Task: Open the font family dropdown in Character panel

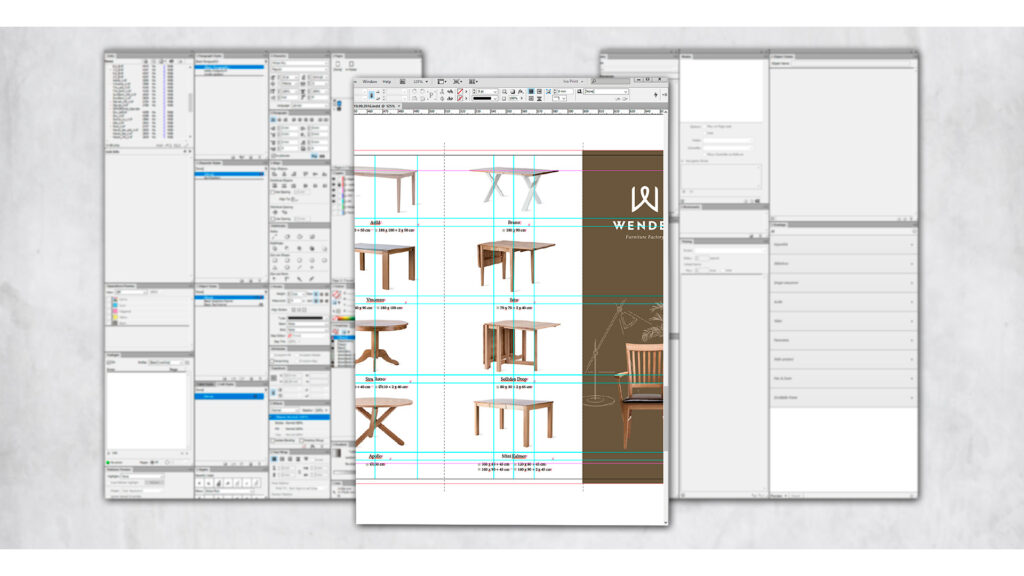Action: tap(299, 63)
